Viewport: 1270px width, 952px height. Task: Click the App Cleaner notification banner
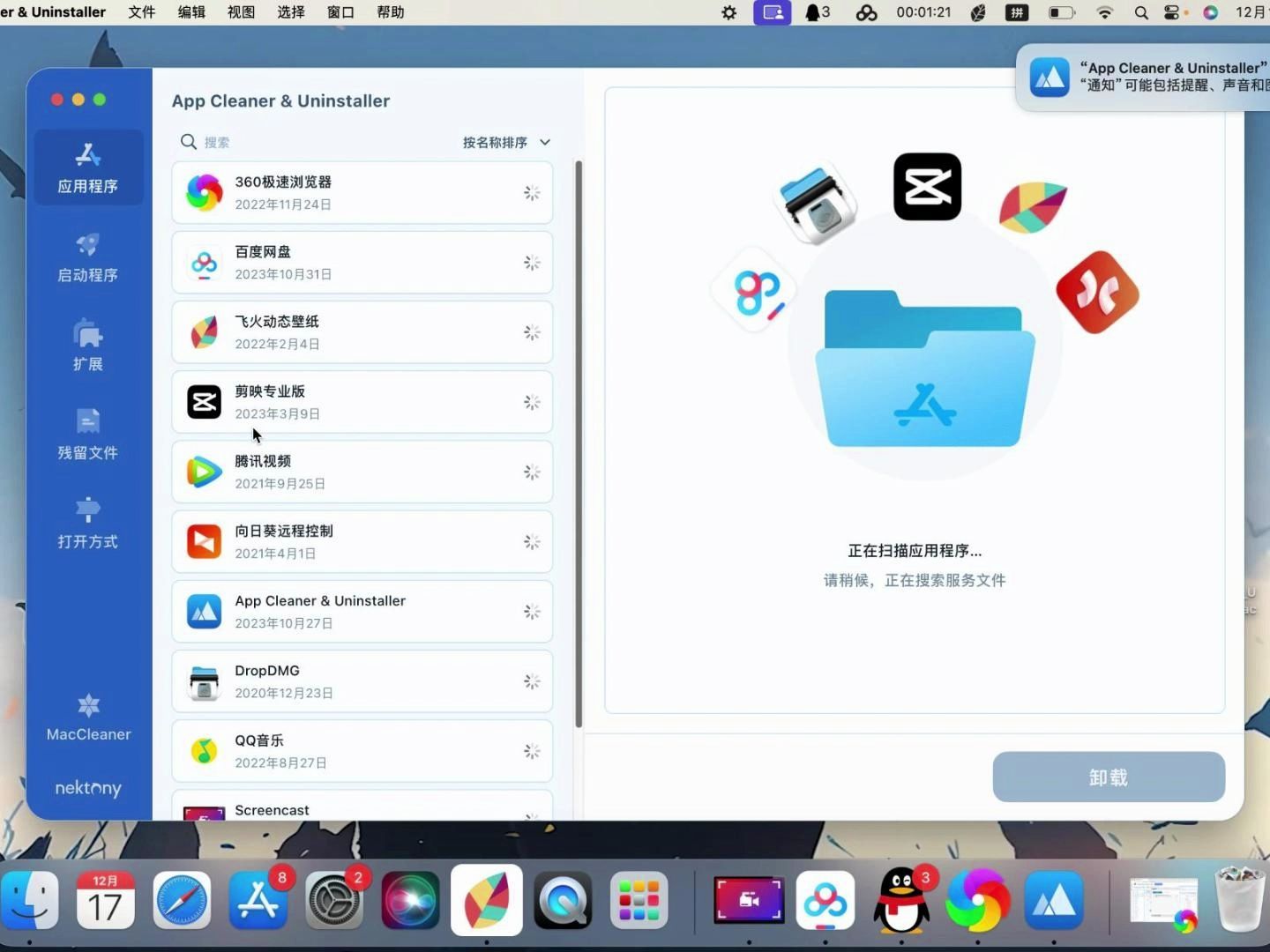1144,77
